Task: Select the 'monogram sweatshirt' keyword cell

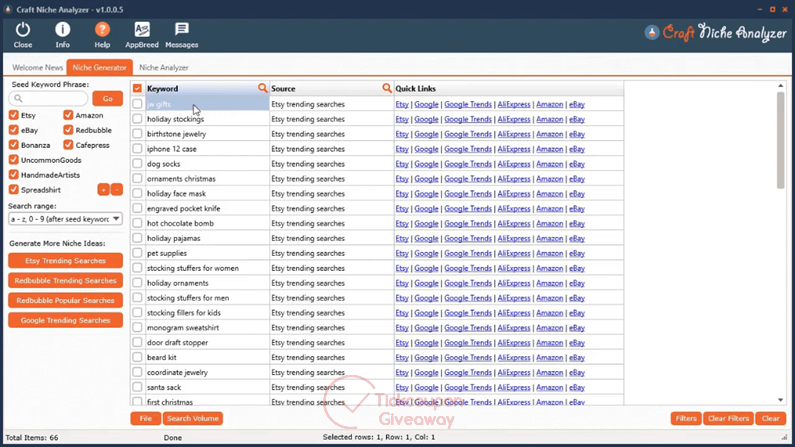Action: point(207,327)
